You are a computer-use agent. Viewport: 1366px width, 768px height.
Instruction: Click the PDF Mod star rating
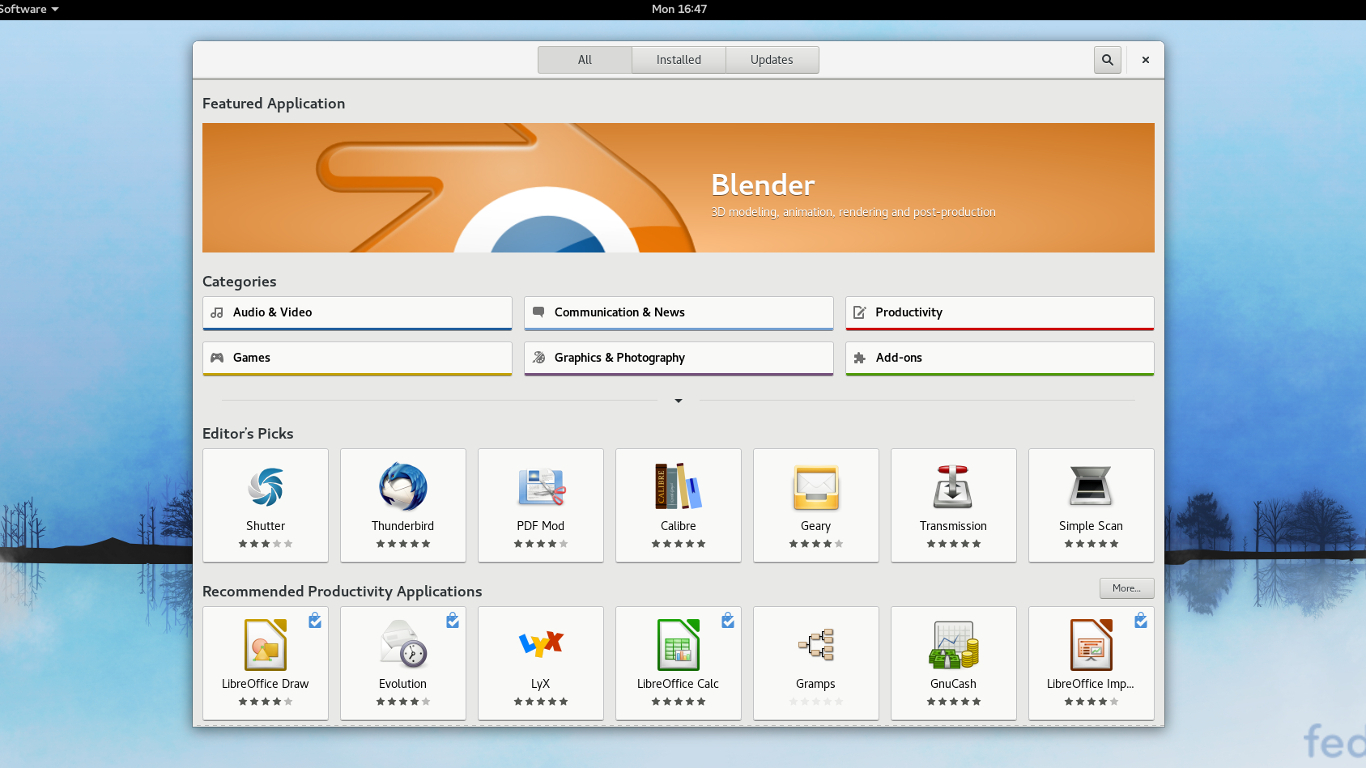[541, 544]
